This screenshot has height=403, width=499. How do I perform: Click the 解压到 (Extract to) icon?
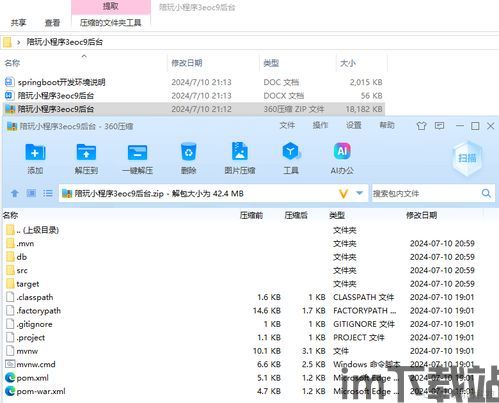point(86,152)
